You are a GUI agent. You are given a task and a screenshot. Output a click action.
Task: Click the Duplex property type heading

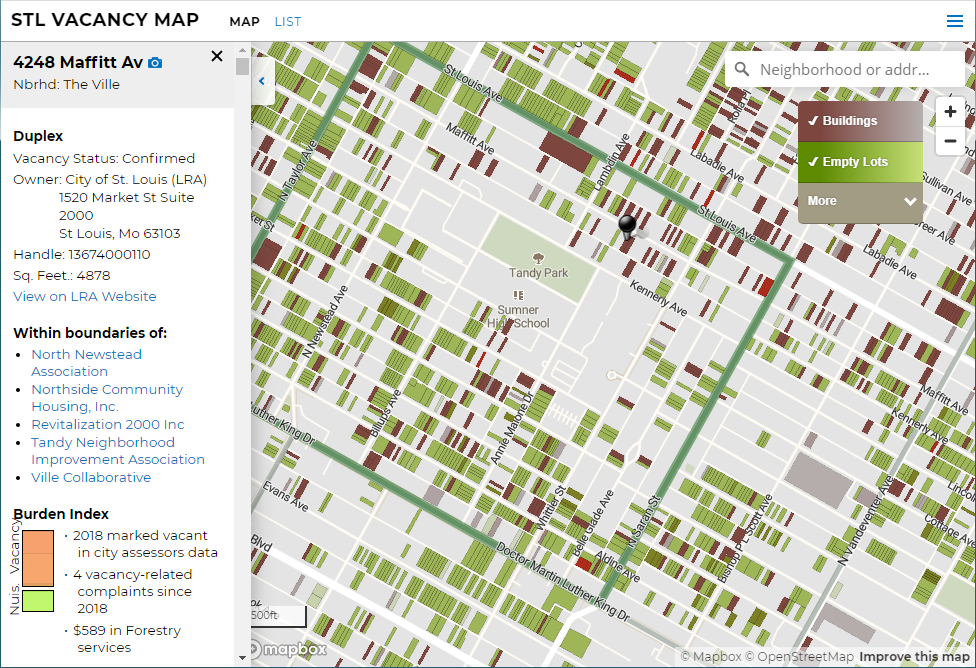point(38,136)
